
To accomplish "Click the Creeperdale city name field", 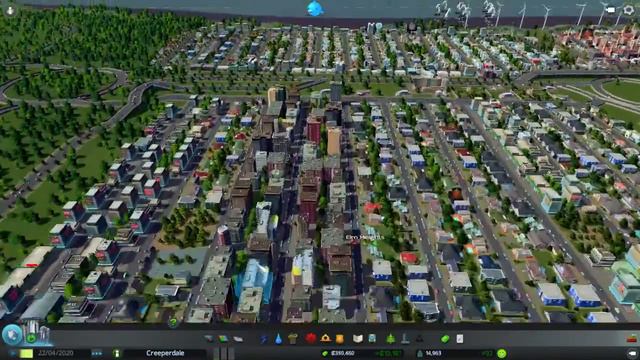I will point(165,353).
